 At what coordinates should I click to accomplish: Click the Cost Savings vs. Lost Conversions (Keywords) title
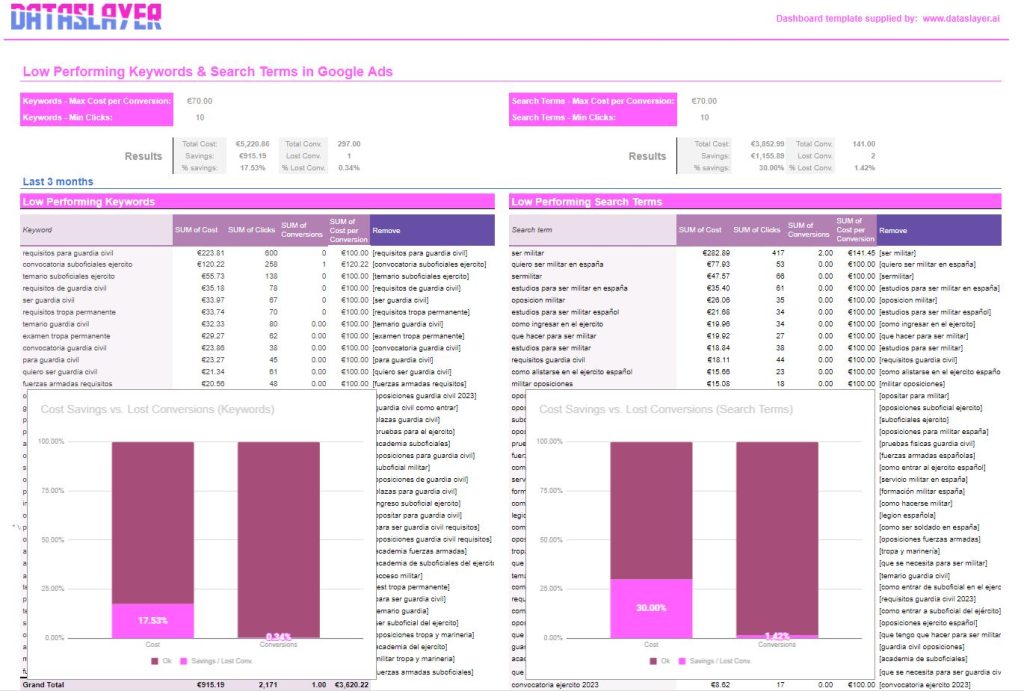tap(157, 409)
